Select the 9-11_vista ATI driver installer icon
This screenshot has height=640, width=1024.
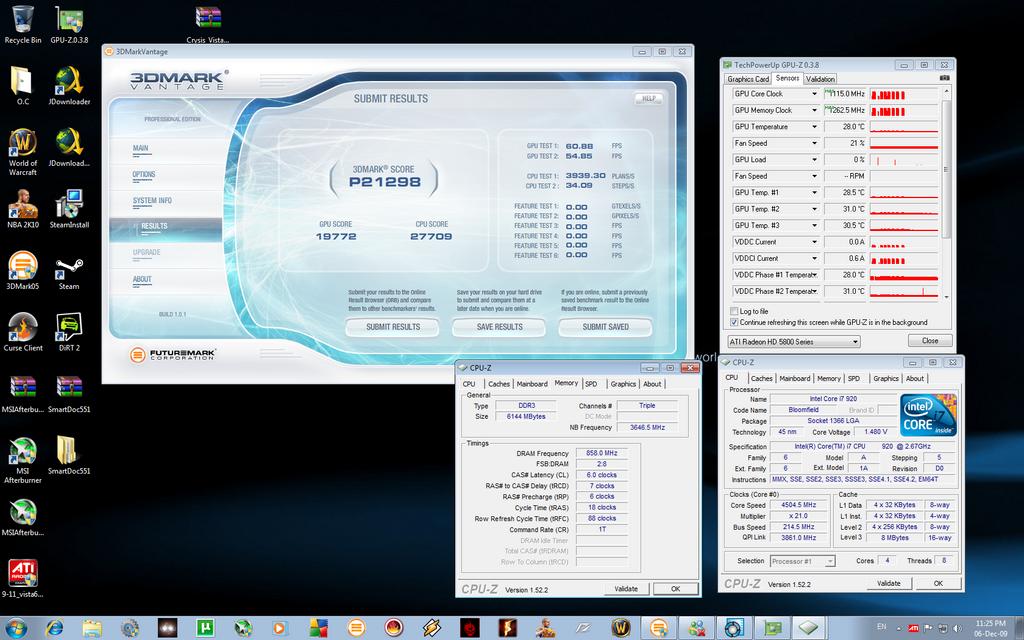click(23, 579)
